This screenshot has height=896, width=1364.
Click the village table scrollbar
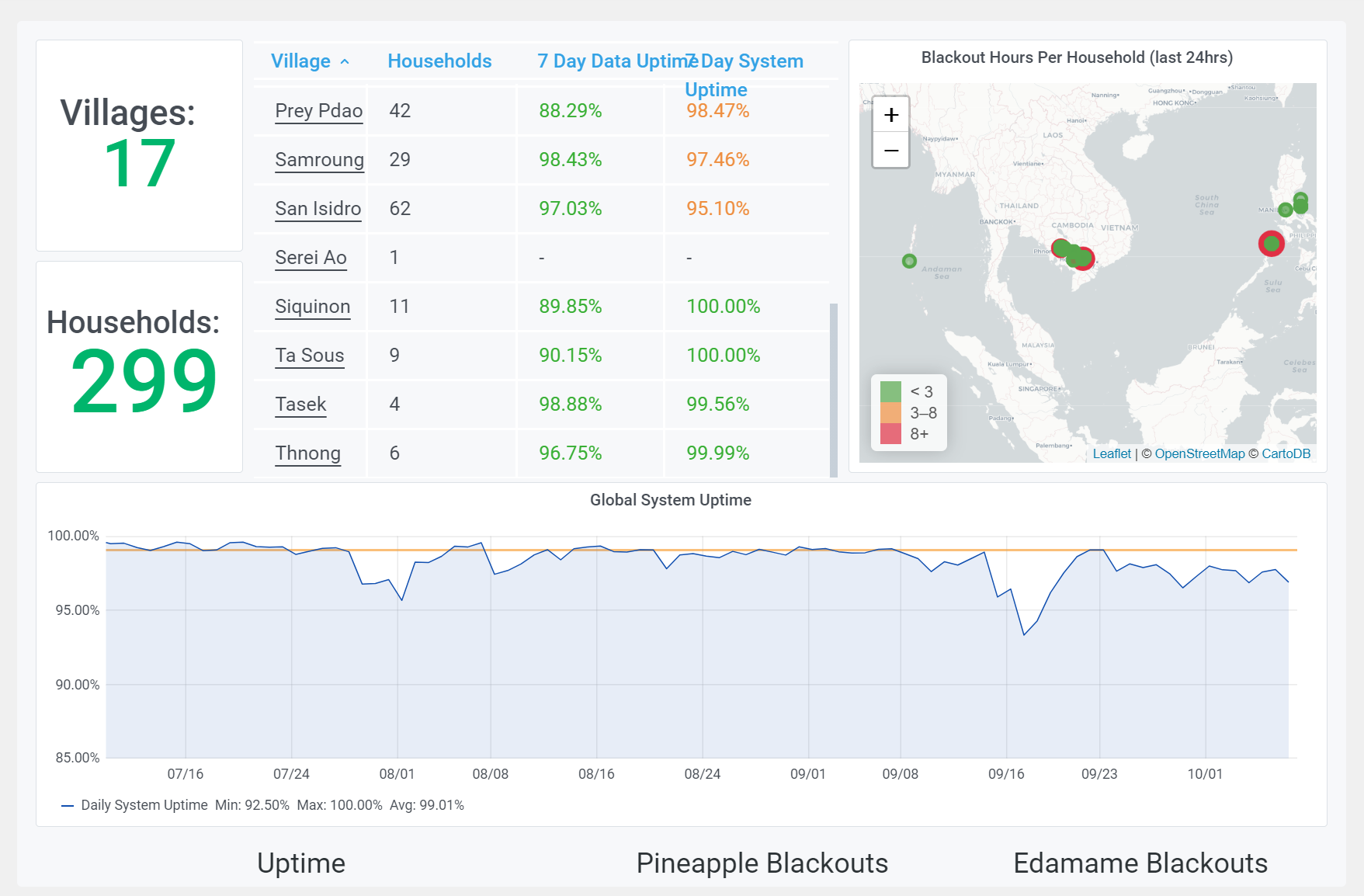click(834, 388)
